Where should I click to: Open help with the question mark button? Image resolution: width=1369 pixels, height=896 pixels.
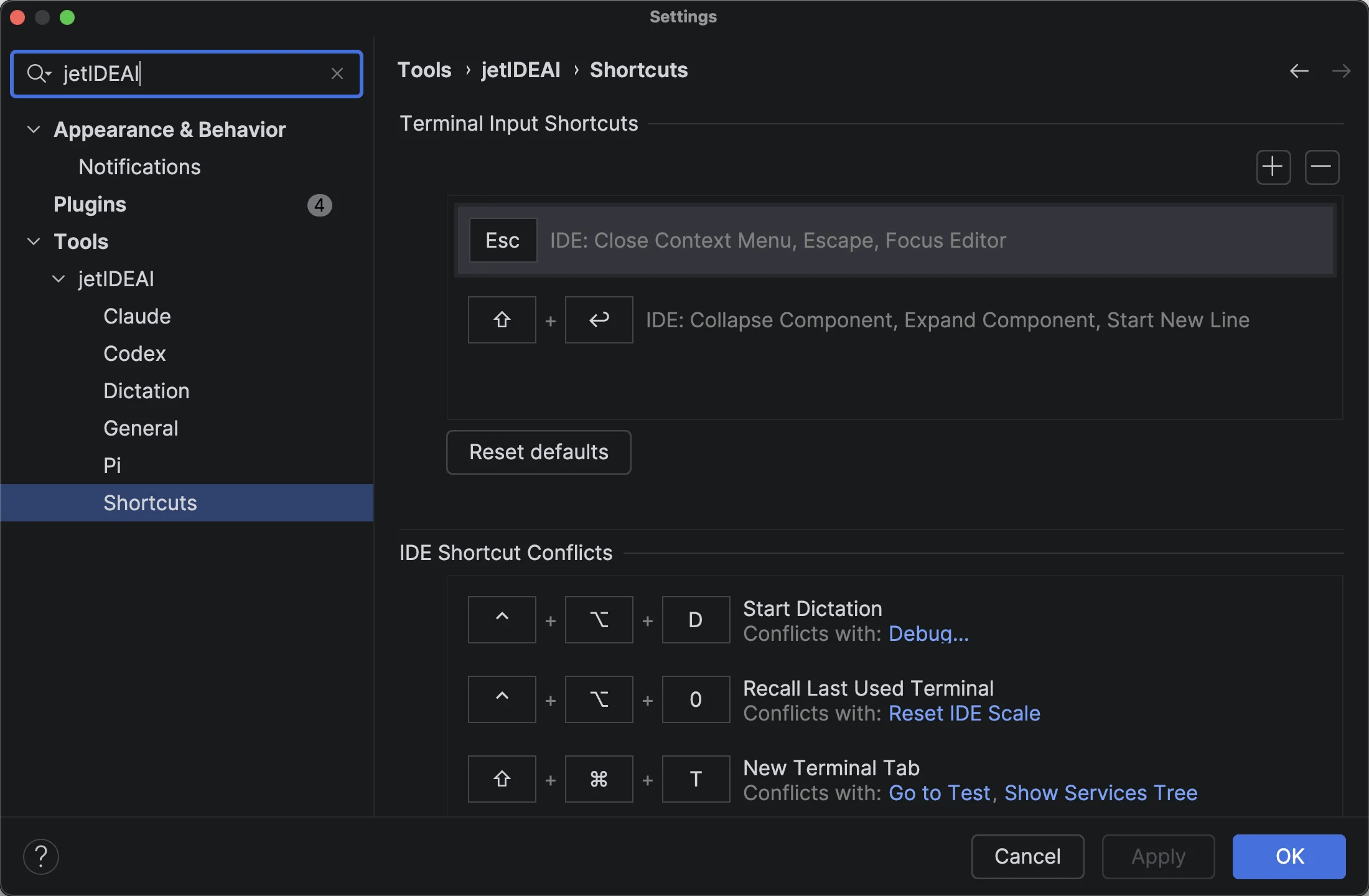[x=41, y=856]
